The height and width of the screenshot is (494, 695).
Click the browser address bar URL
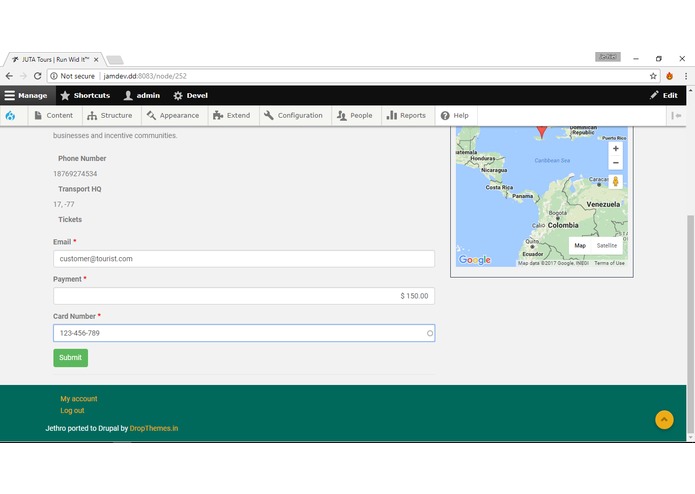(x=145, y=76)
